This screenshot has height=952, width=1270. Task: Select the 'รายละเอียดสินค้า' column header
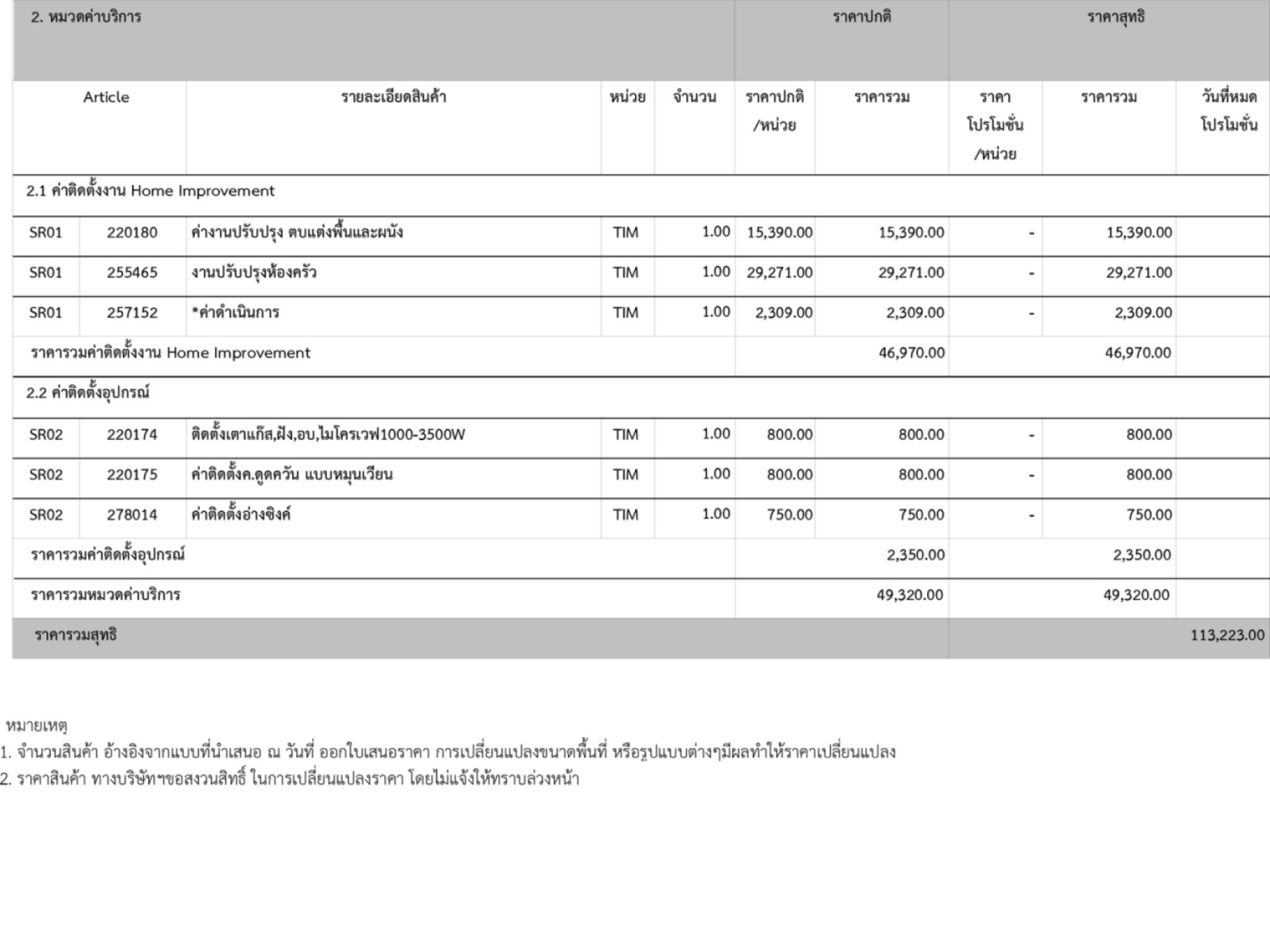pyautogui.click(x=393, y=97)
